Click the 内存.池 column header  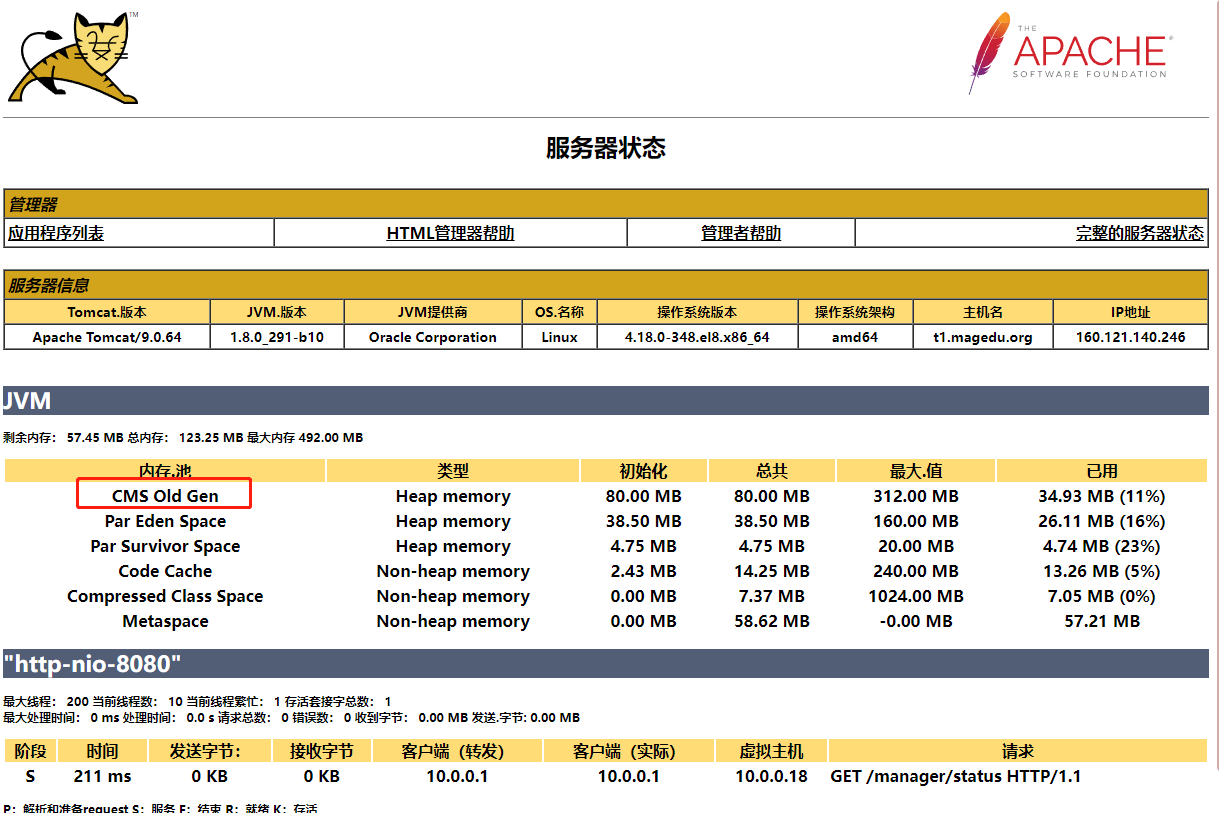(165, 471)
